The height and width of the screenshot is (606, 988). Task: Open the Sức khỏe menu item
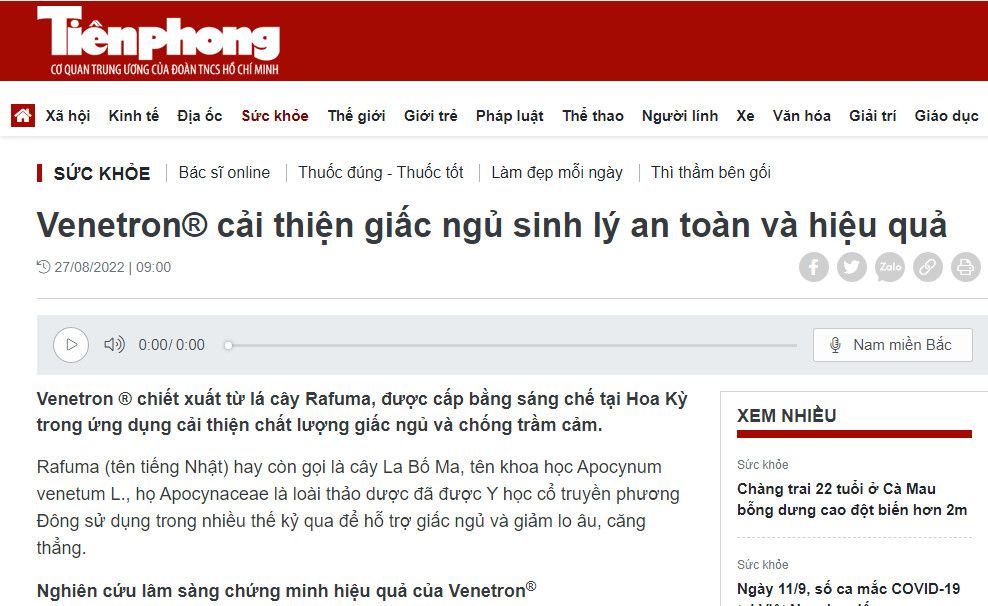[x=275, y=116]
